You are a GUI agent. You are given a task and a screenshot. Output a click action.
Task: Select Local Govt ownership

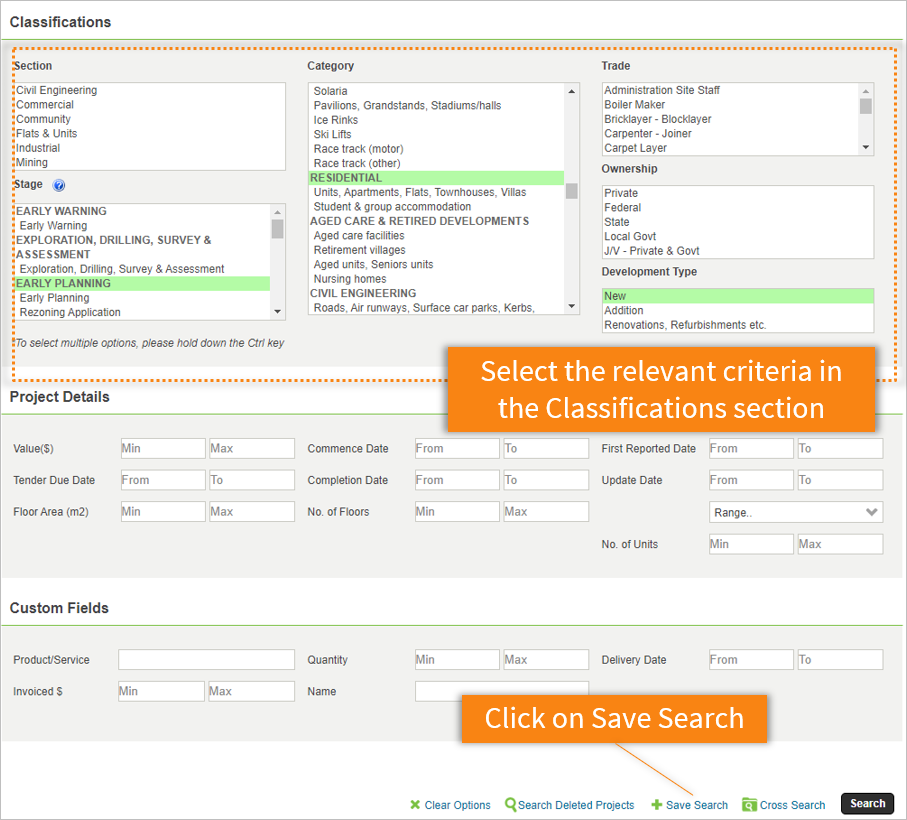pyautogui.click(x=738, y=237)
